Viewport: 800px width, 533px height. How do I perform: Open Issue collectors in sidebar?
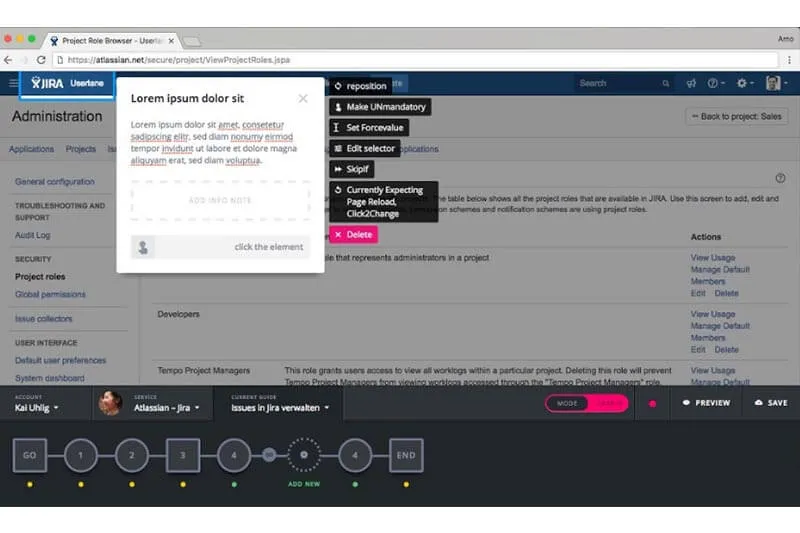coord(43,319)
